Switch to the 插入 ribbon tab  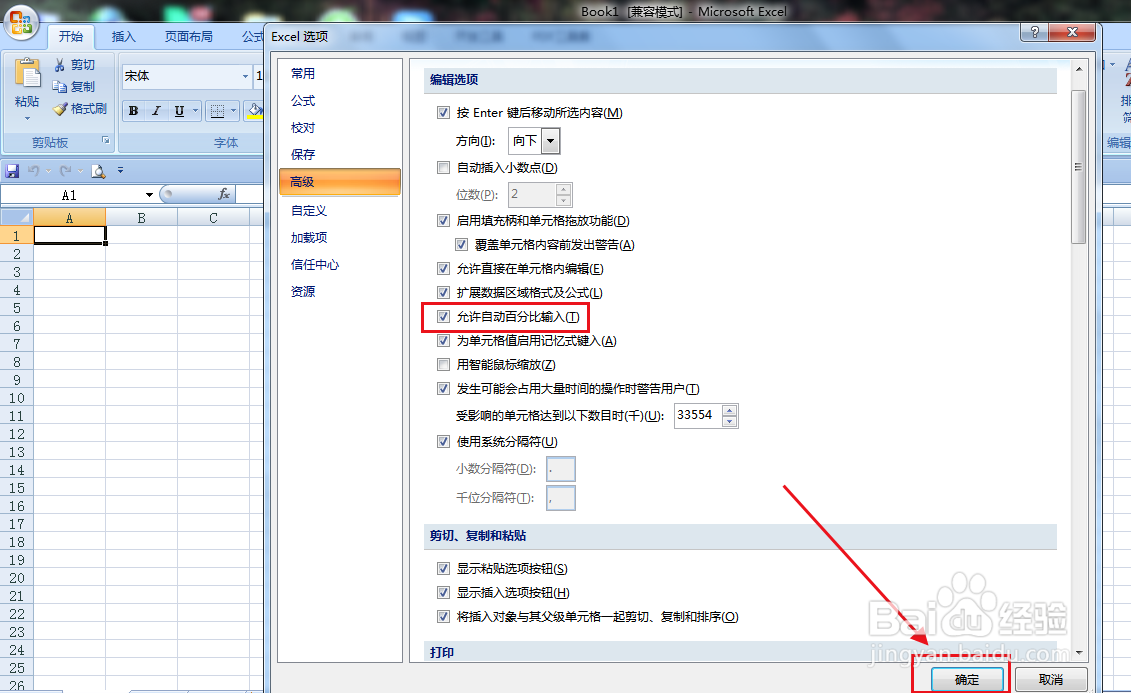point(123,36)
